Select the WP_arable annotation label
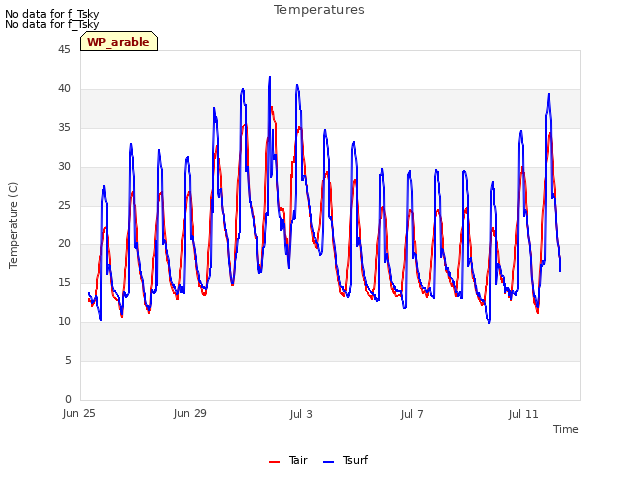The image size is (640, 480). tap(119, 42)
